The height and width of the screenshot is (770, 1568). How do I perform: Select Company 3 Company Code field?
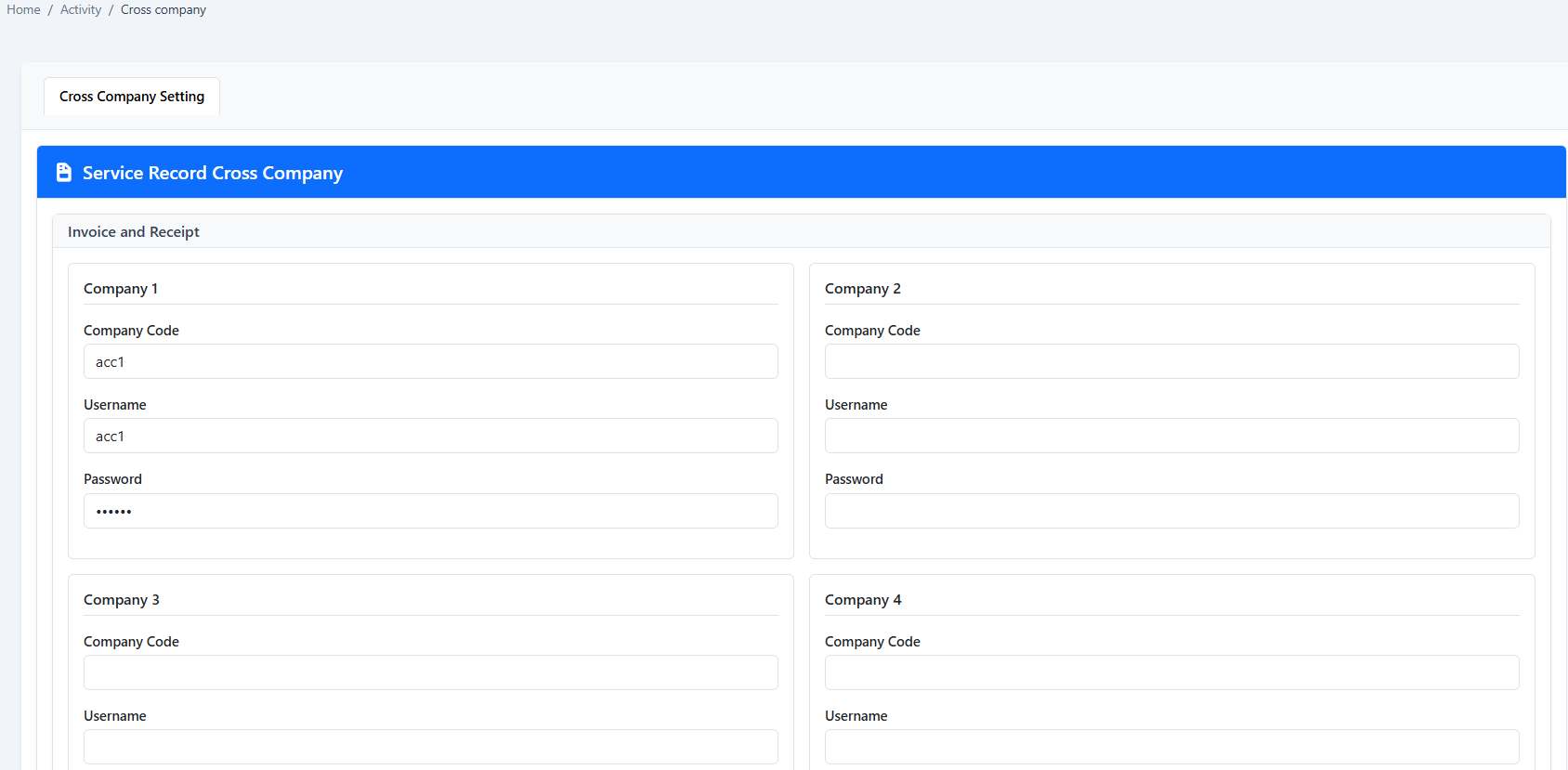click(431, 672)
